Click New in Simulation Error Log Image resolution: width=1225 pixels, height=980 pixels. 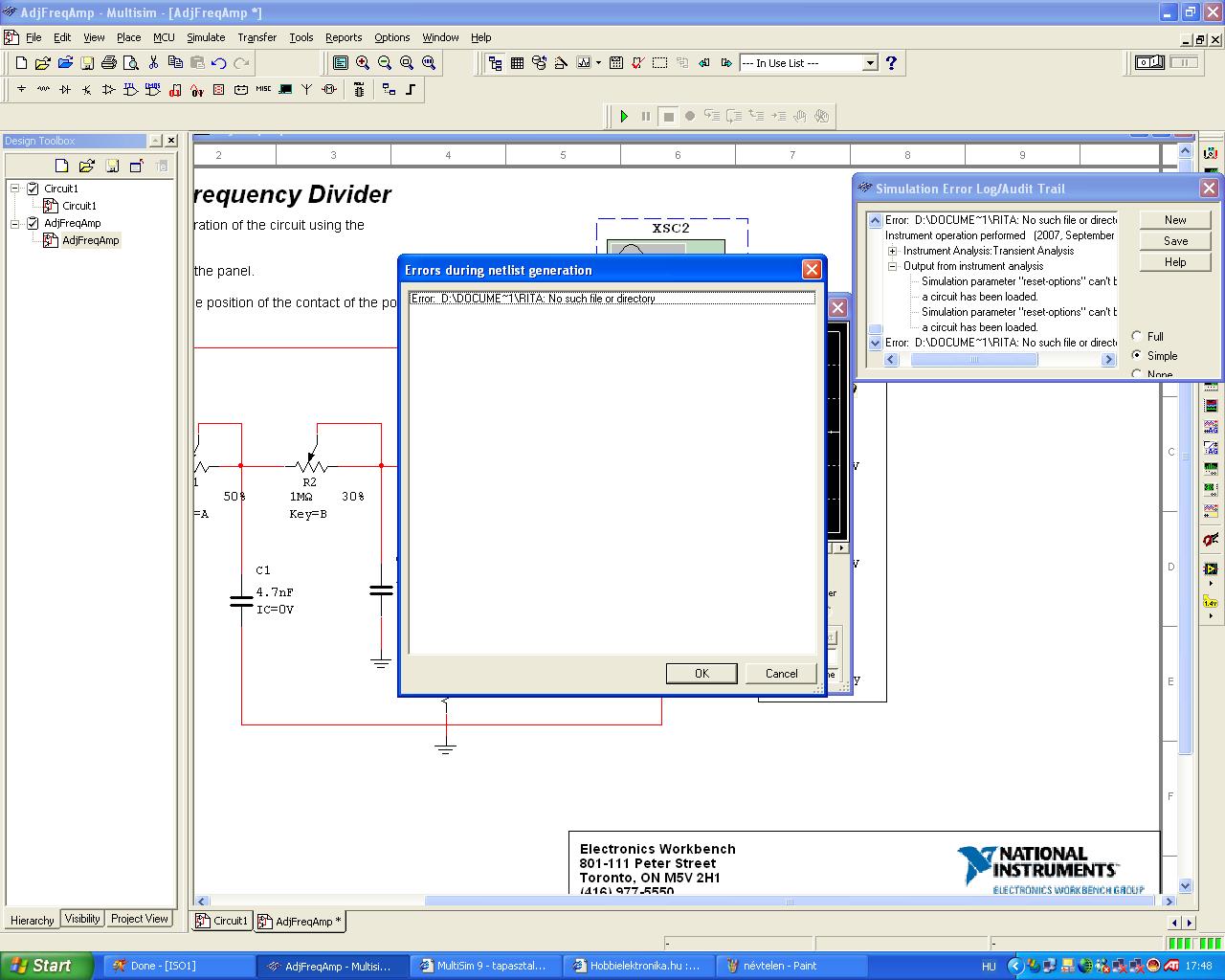pyautogui.click(x=1175, y=220)
